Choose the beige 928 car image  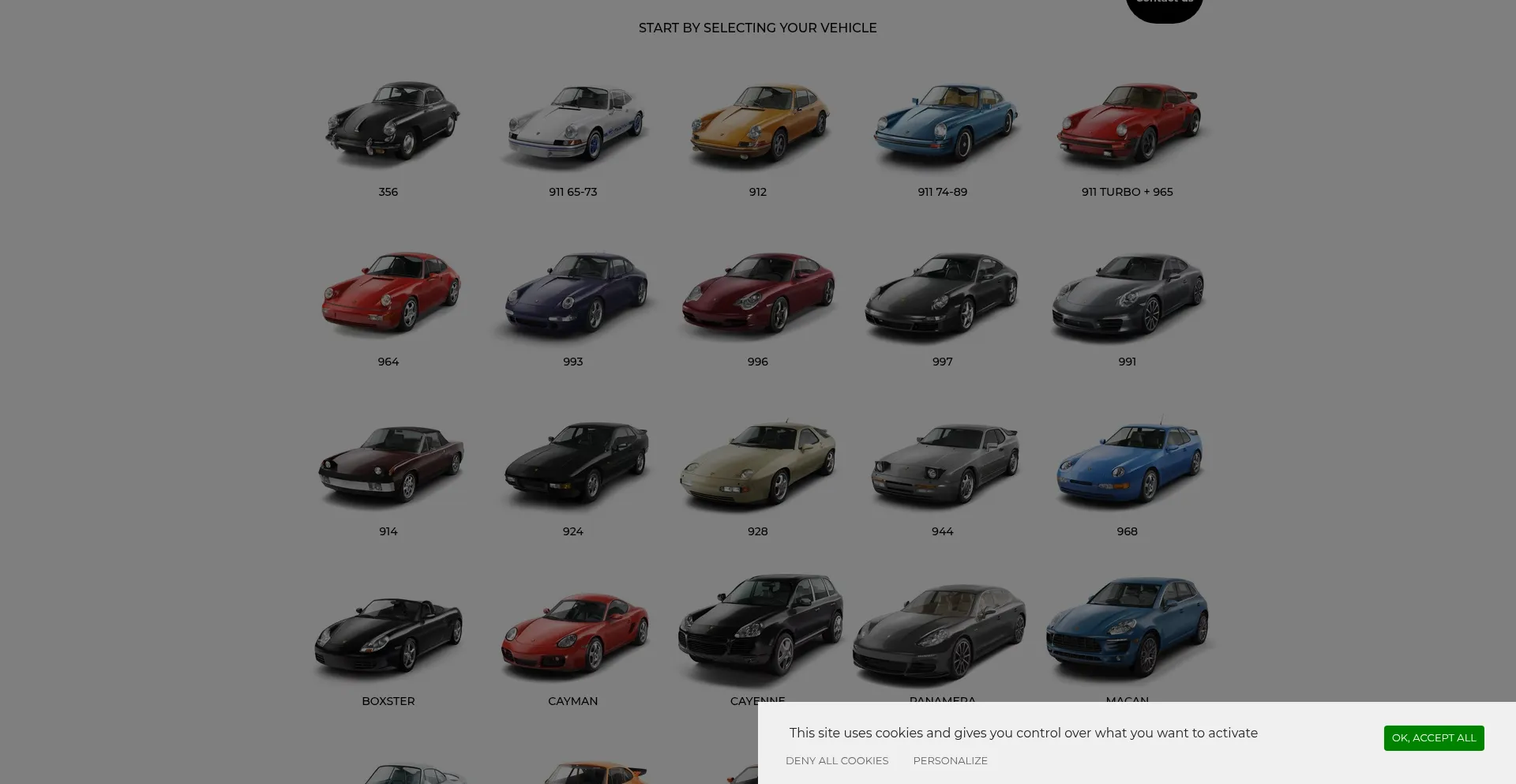(x=759, y=463)
